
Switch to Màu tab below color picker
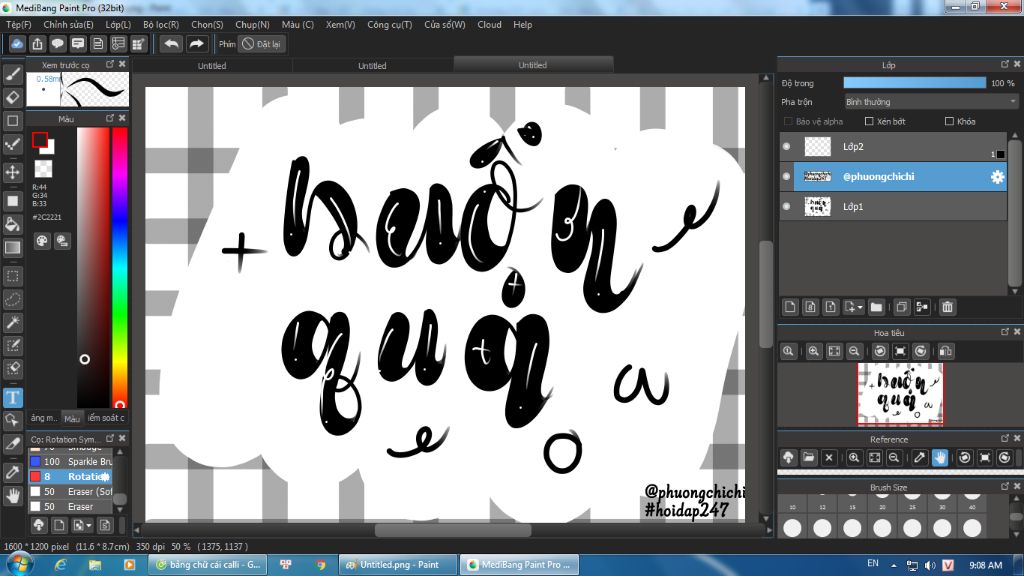72,418
